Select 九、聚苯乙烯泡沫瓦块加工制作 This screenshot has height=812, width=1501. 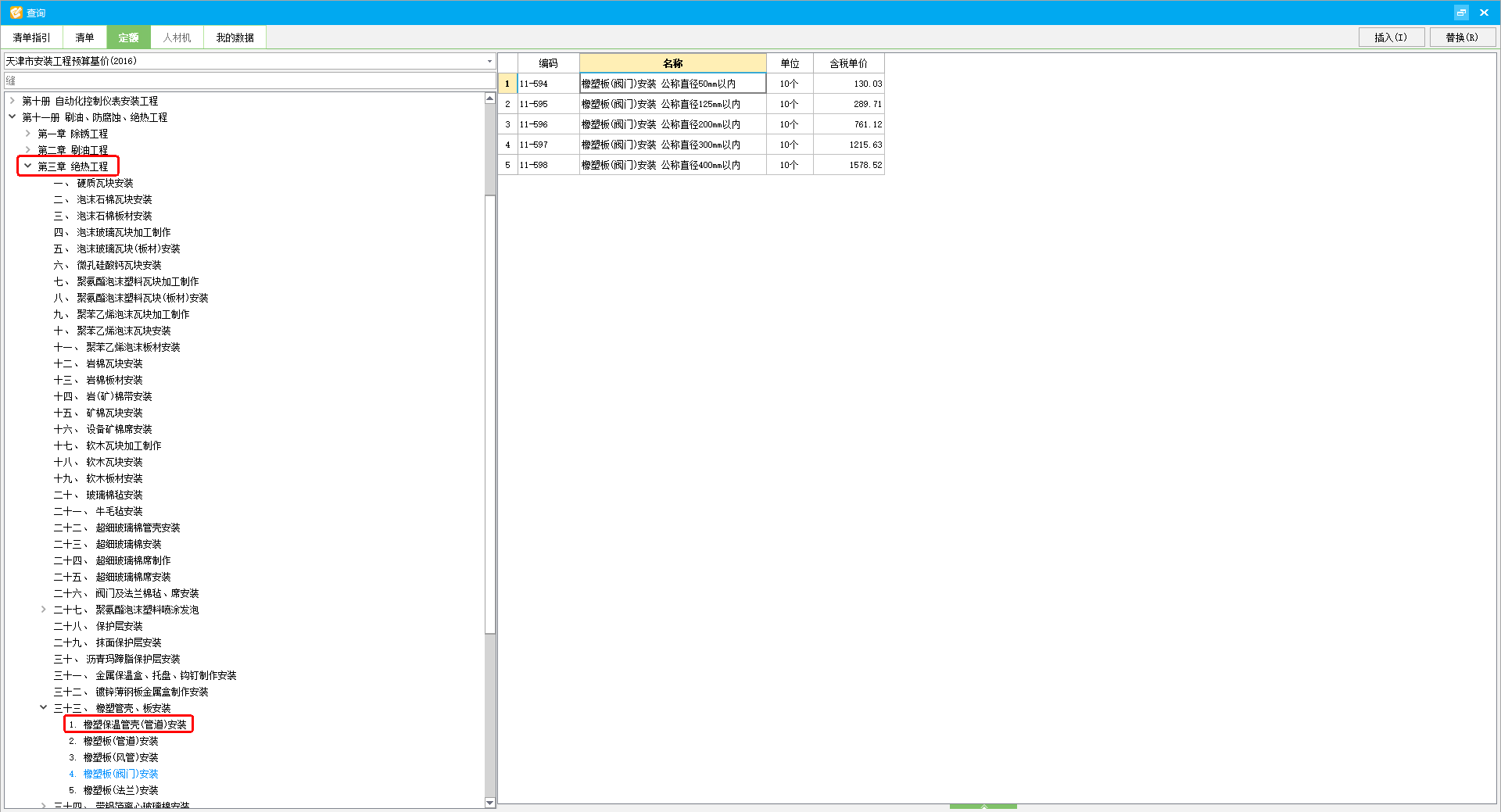pos(122,314)
